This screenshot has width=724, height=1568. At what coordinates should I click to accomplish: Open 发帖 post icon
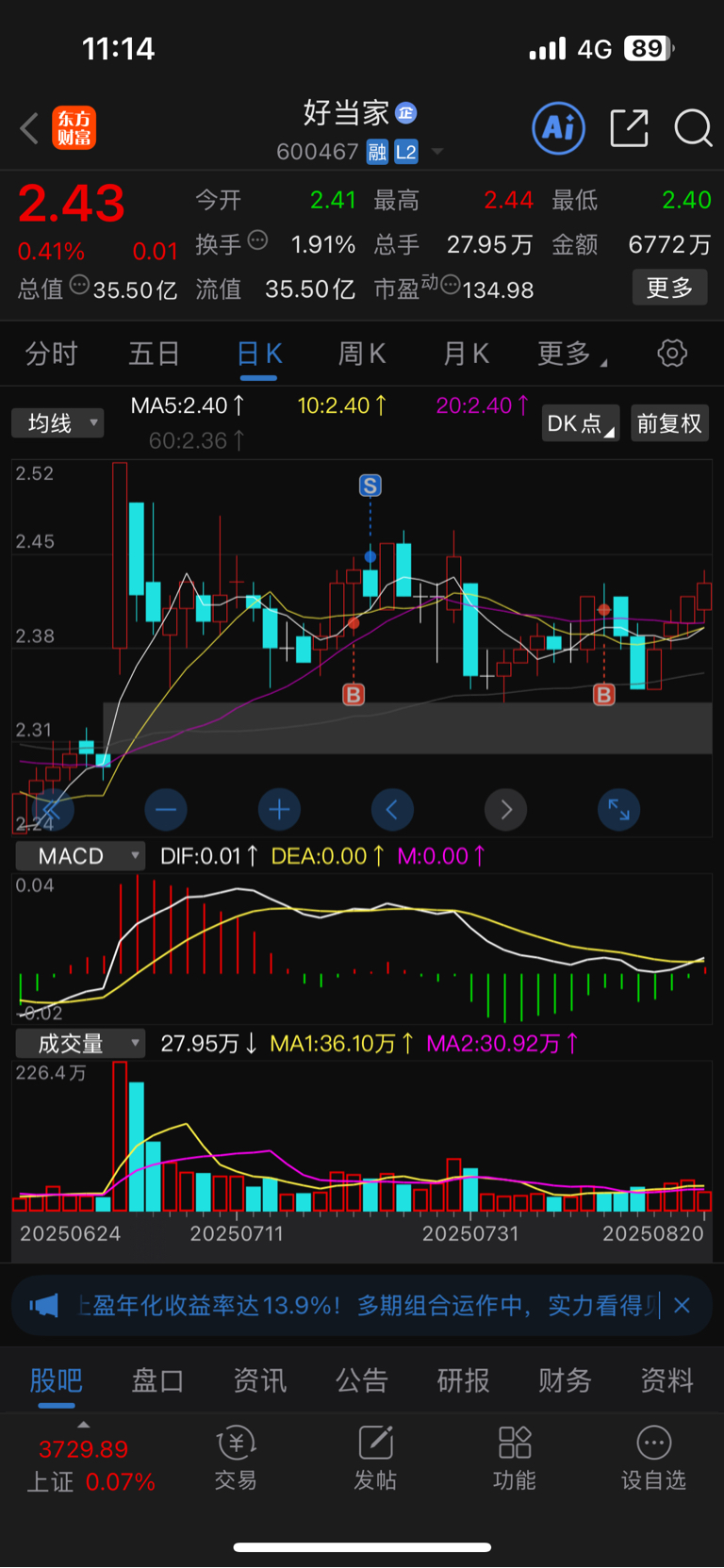point(375,1457)
